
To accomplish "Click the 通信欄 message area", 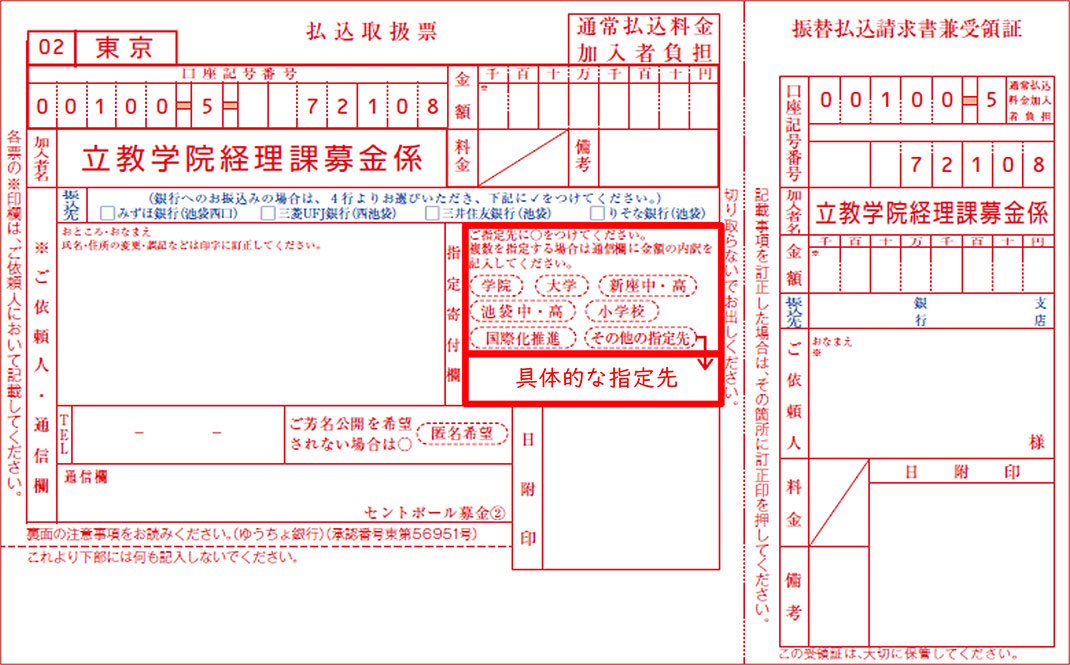I will pos(285,493).
